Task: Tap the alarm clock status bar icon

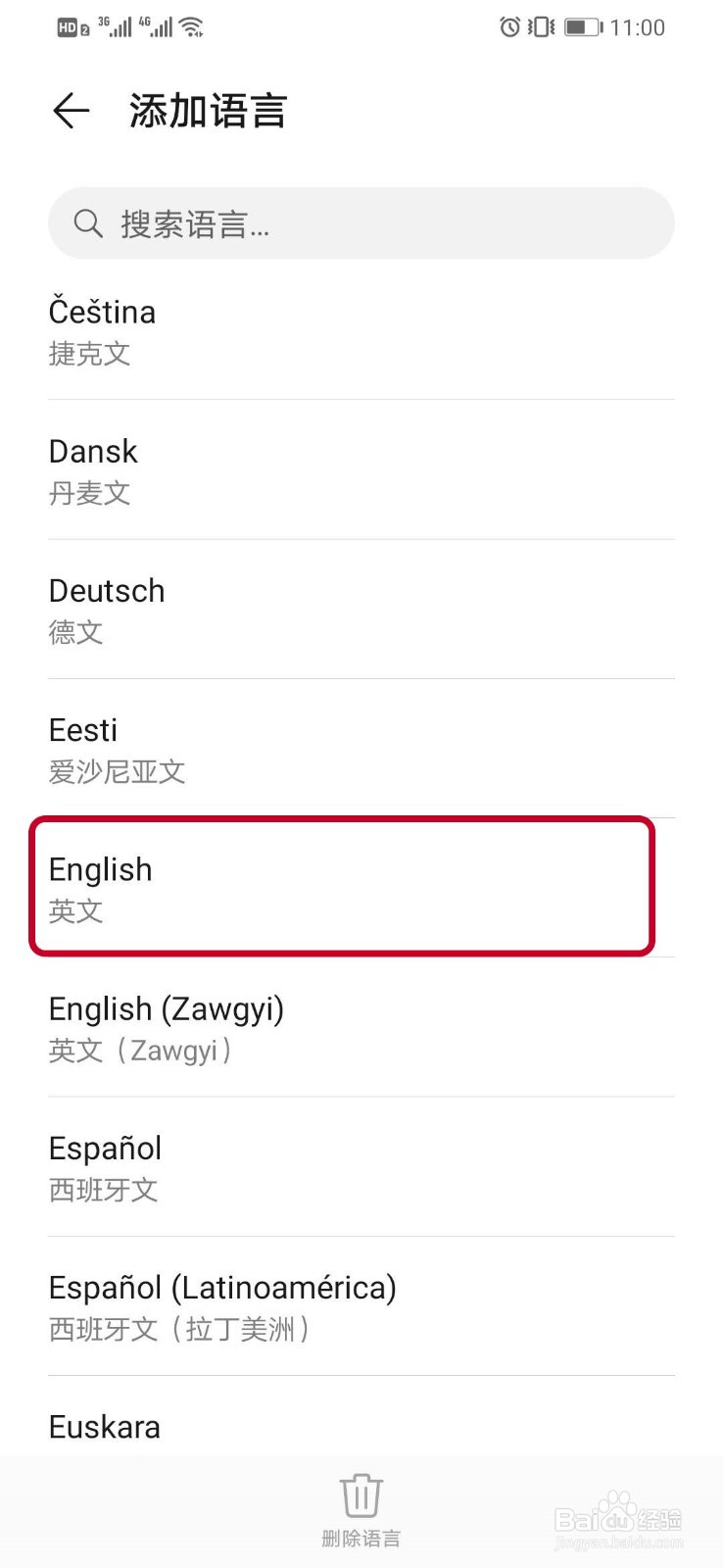Action: click(x=509, y=26)
